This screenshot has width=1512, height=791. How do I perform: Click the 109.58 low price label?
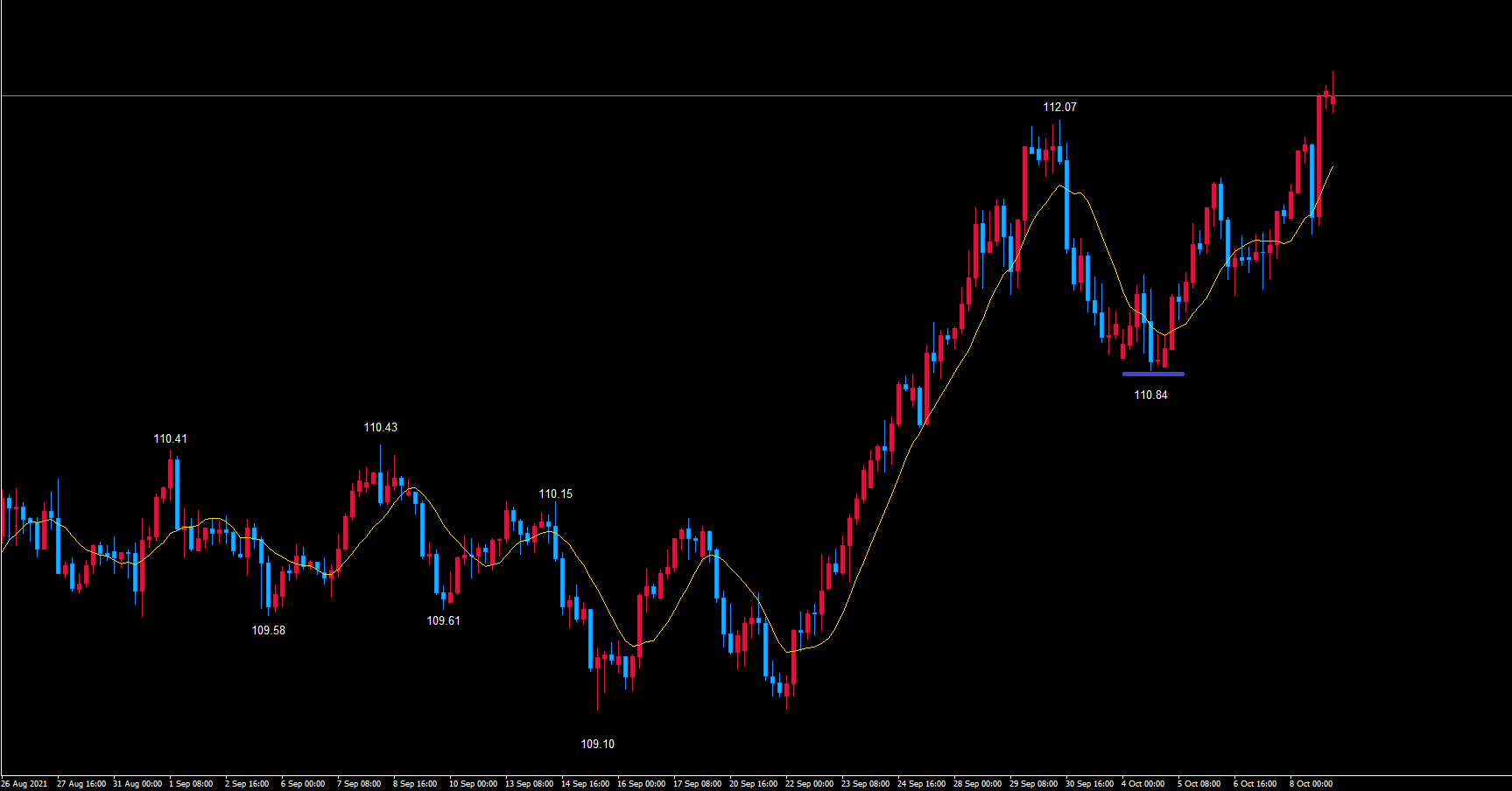click(268, 630)
